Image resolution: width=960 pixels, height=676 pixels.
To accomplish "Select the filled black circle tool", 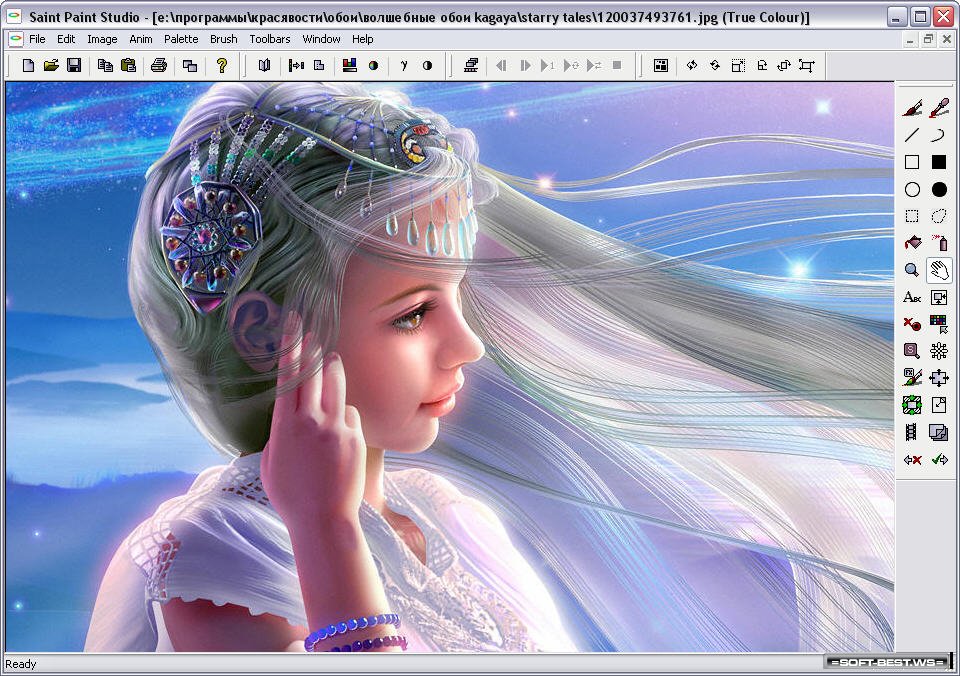I will click(939, 190).
